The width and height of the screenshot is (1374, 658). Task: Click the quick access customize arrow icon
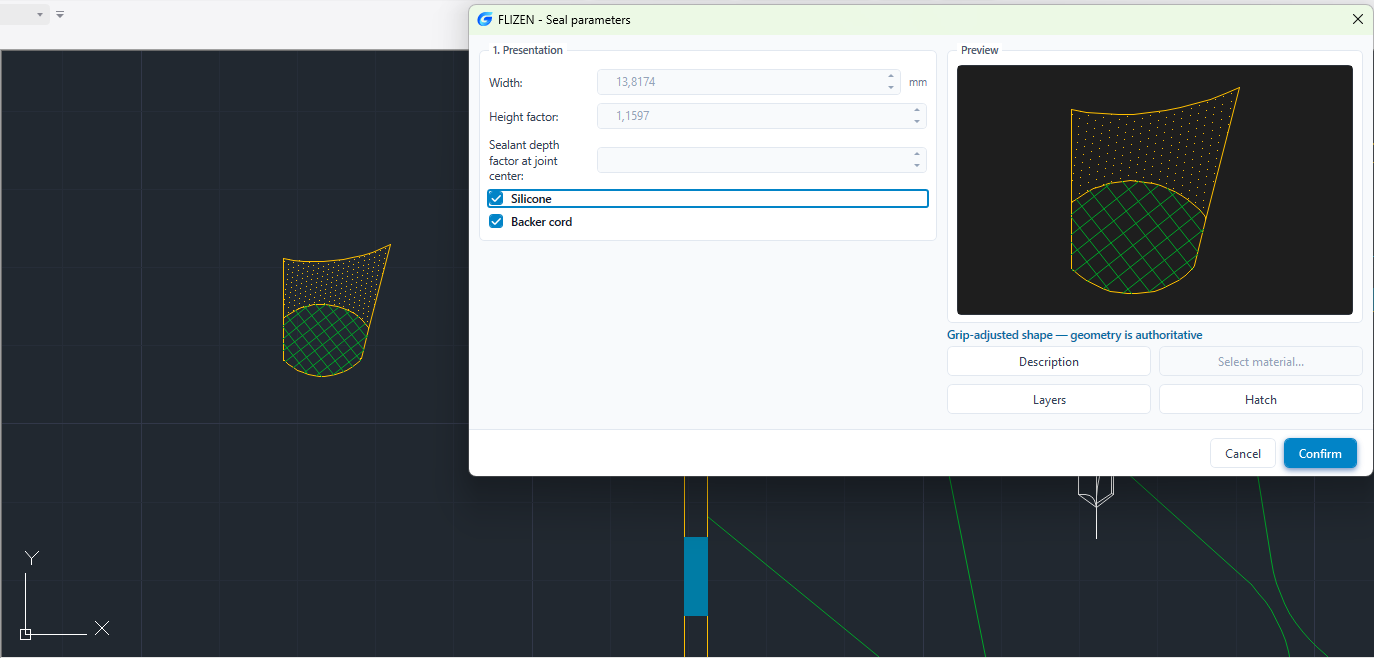(x=60, y=15)
